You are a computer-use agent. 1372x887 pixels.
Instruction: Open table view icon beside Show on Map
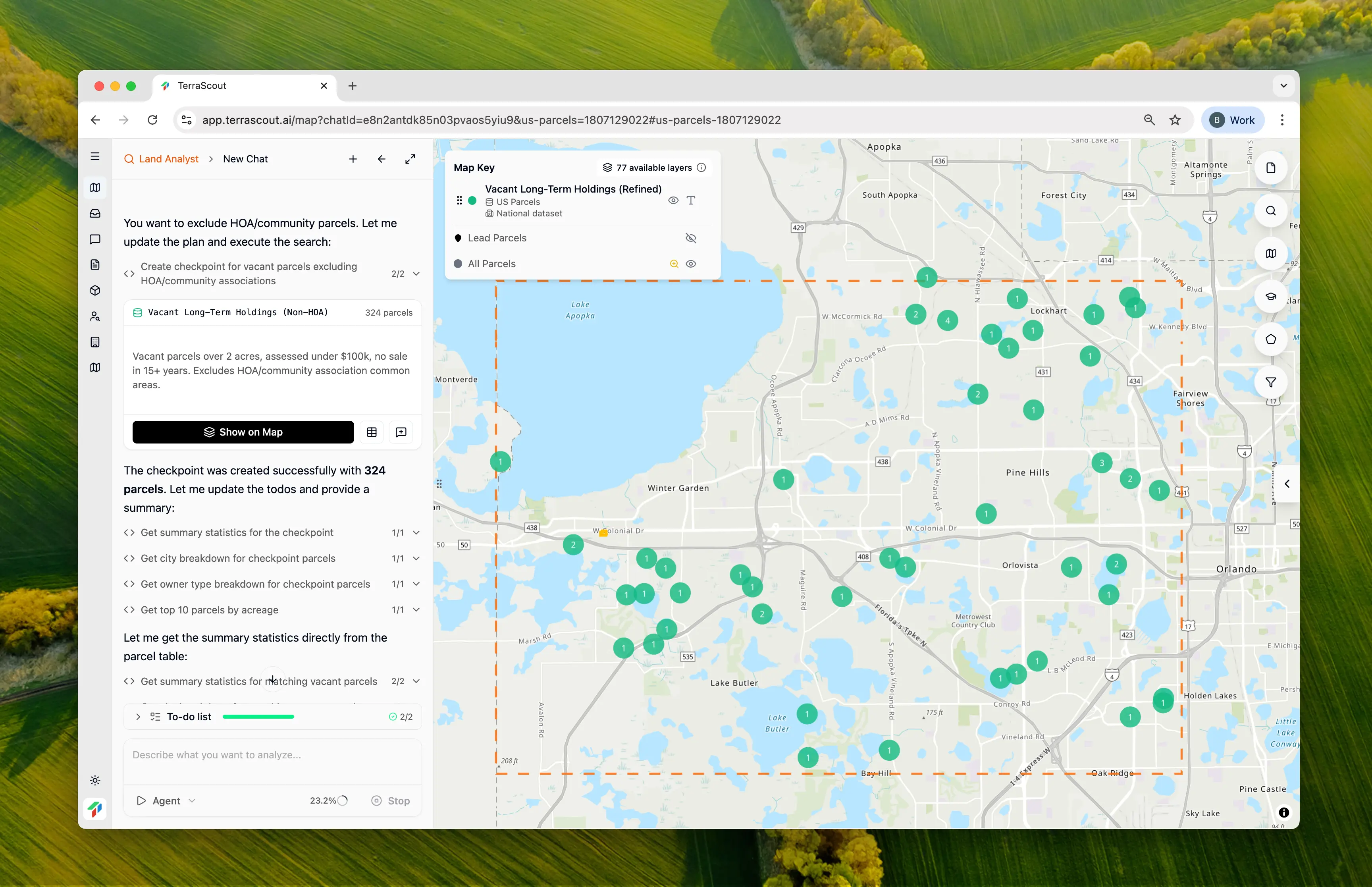point(371,432)
